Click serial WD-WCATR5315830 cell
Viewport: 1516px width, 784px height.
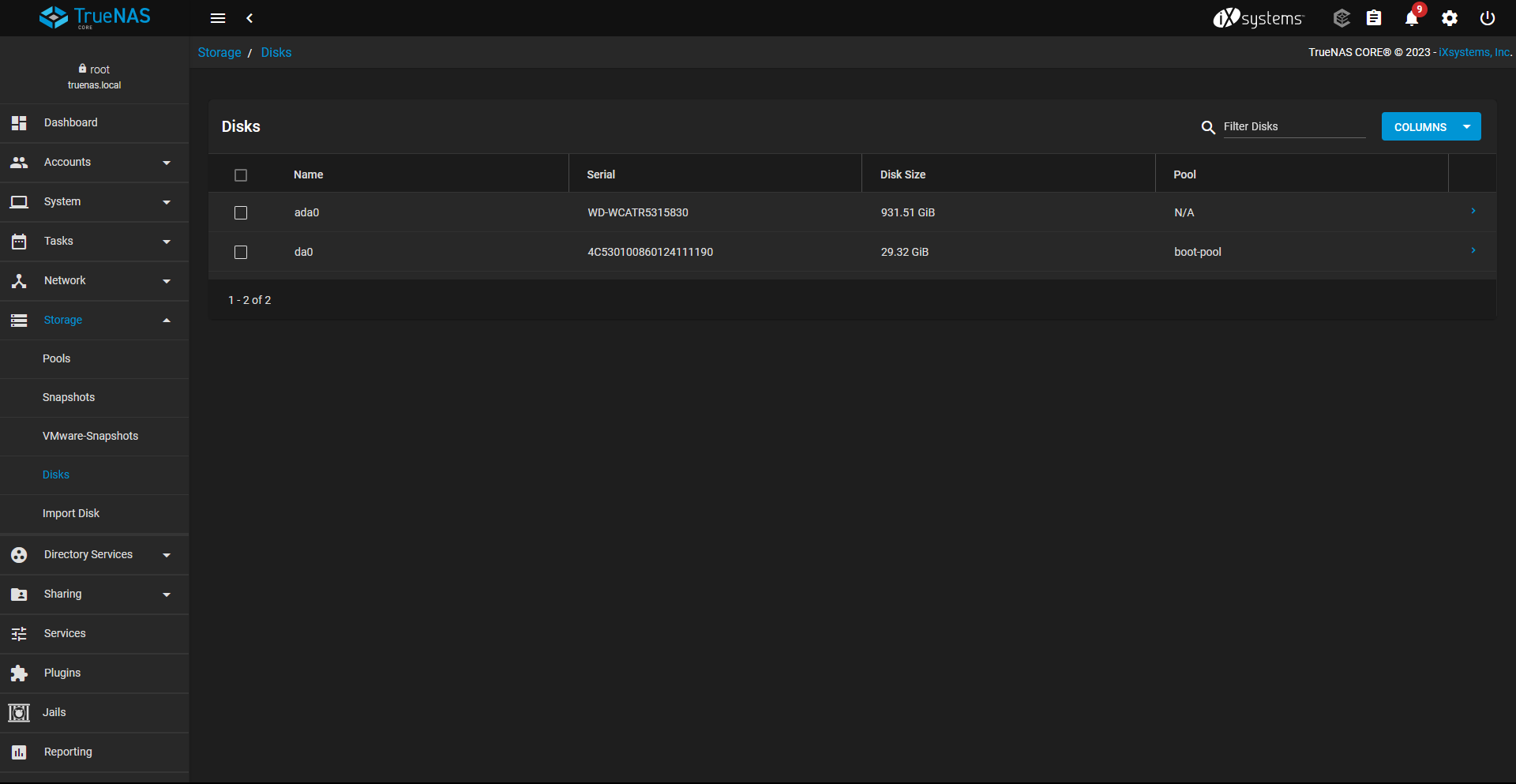click(x=638, y=212)
